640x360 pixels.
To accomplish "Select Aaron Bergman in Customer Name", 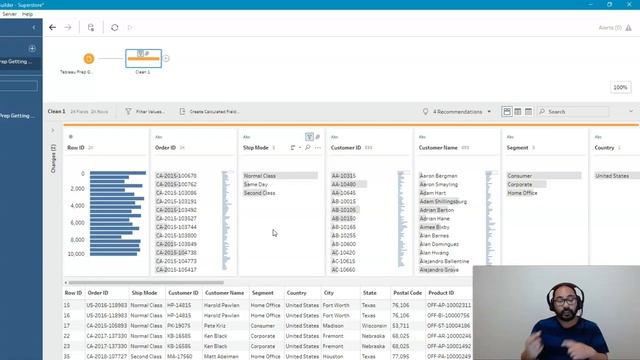I will tap(438, 176).
